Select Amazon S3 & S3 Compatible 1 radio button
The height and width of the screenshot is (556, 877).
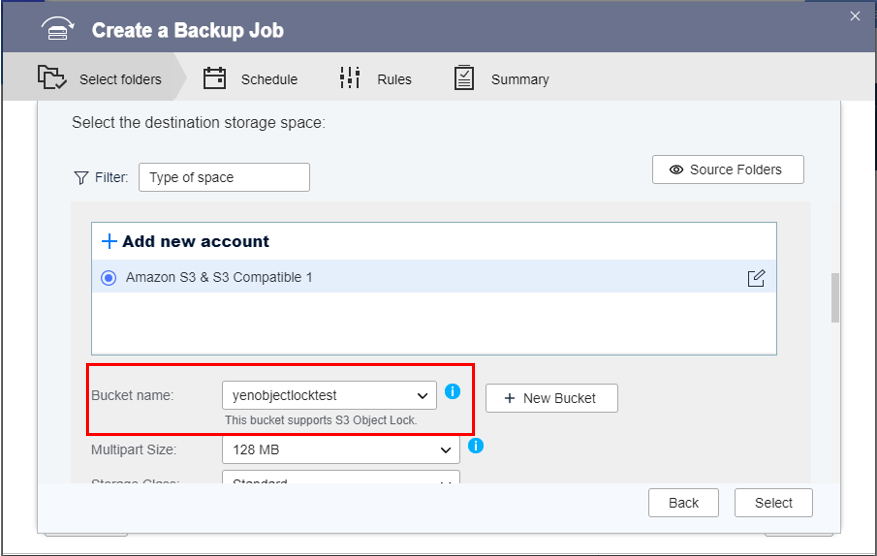[x=109, y=278]
